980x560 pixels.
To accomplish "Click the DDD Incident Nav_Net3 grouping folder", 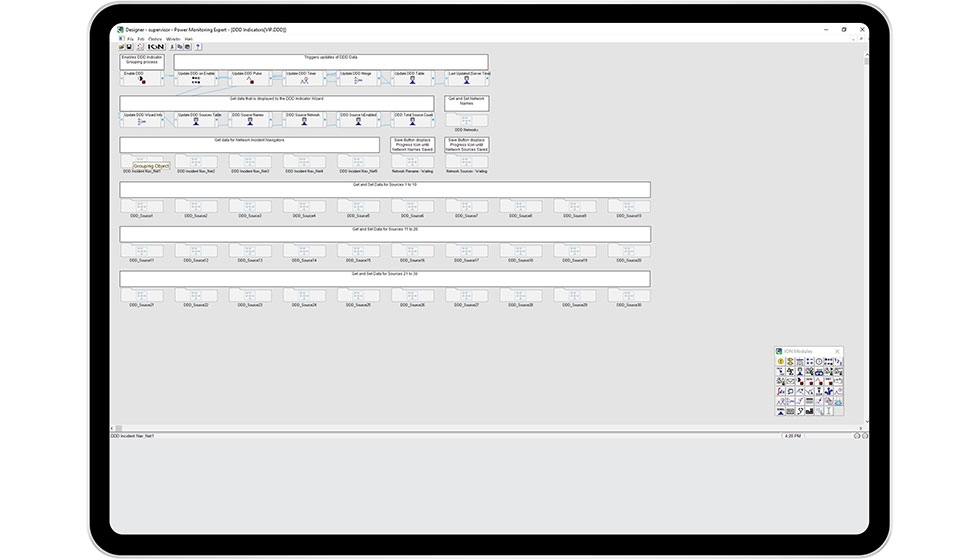I will [250, 162].
